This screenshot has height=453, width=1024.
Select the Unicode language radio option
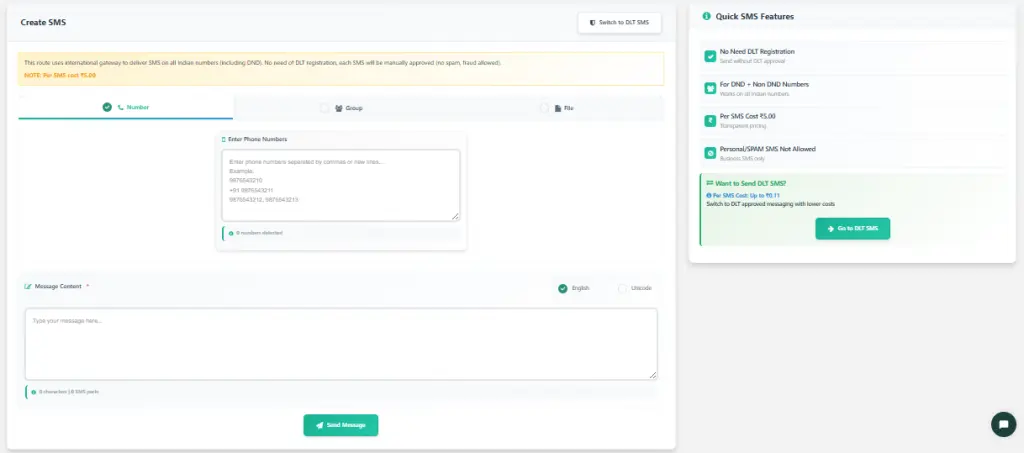[623, 288]
